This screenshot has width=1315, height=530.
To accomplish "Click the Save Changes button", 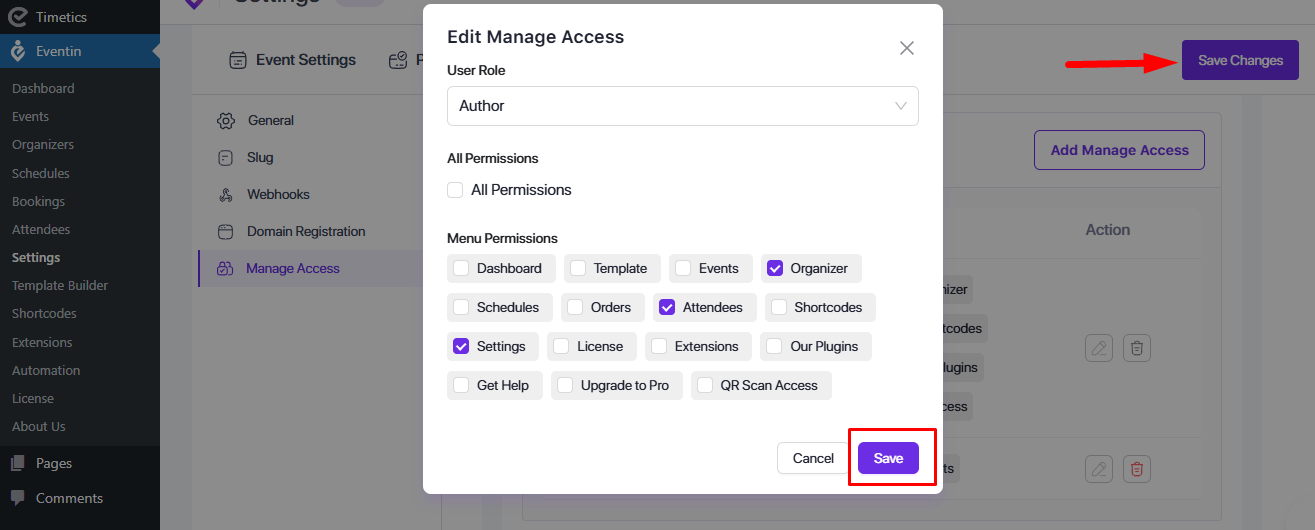I will pos(1240,60).
